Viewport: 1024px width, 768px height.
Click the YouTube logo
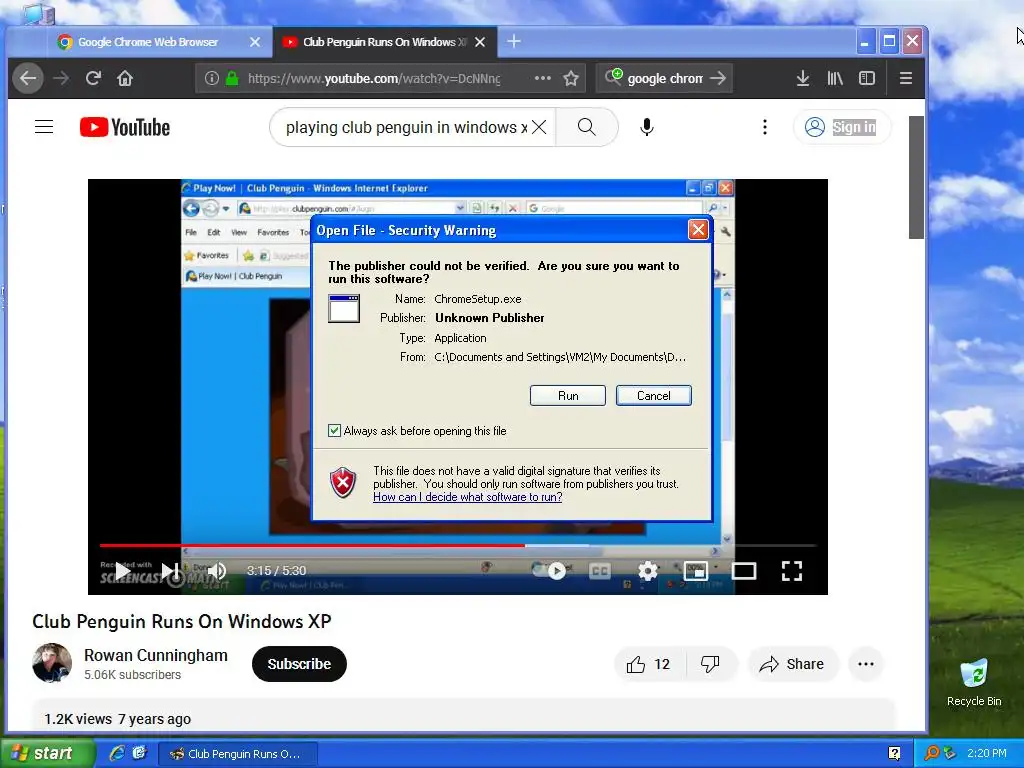125,127
